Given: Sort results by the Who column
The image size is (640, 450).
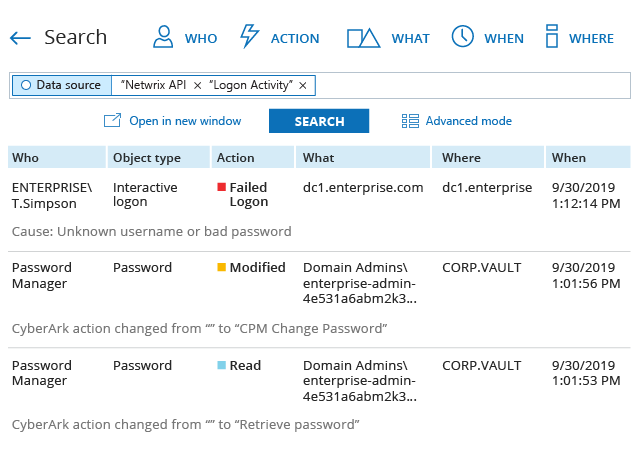Looking at the screenshot, I should 26,158.
